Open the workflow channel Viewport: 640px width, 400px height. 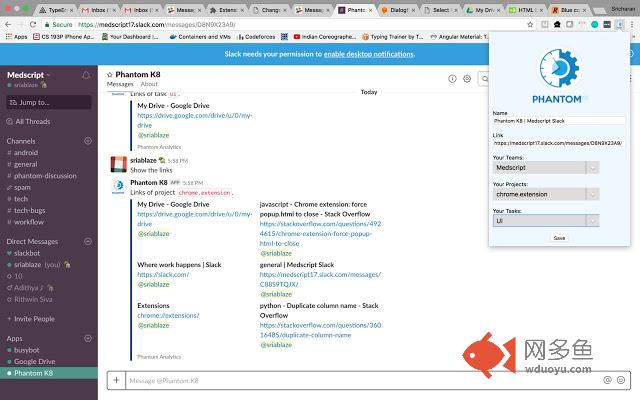click(x=29, y=222)
